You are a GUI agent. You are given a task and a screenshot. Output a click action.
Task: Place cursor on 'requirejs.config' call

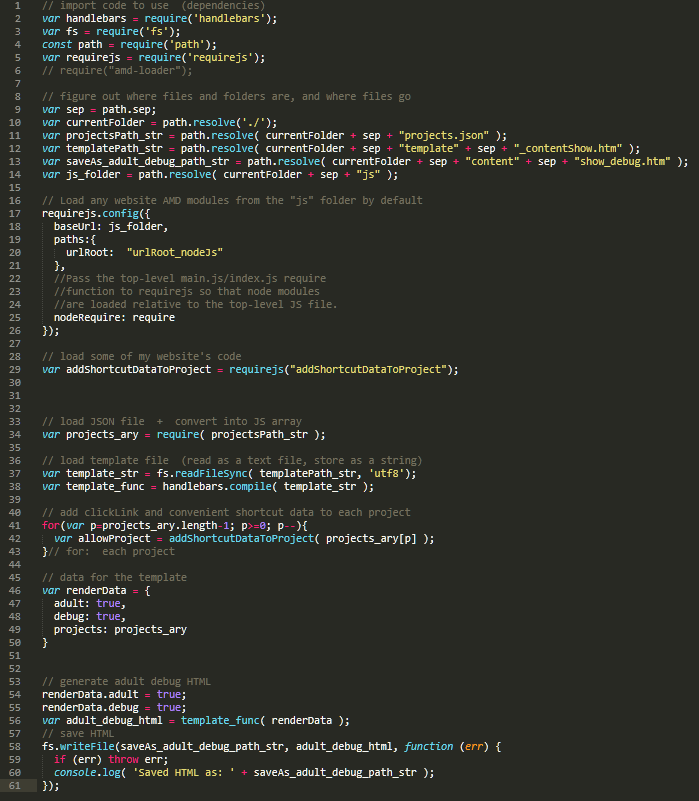pyautogui.click(x=90, y=213)
